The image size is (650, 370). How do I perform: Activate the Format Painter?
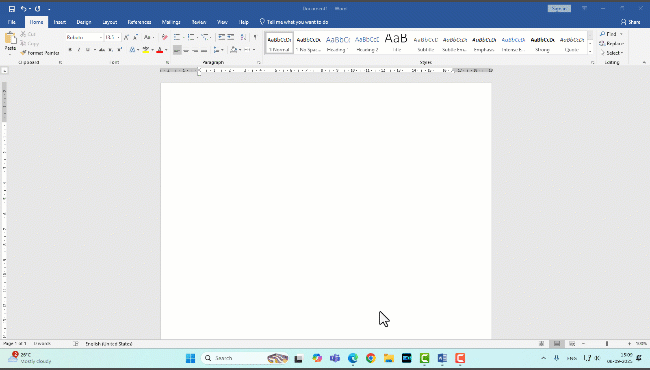[x=40, y=53]
